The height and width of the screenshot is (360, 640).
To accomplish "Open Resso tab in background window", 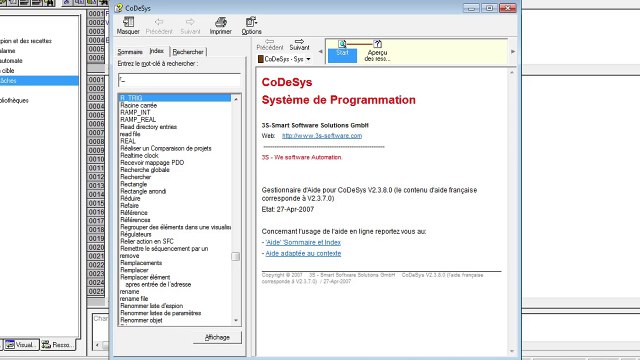I will click(58, 345).
